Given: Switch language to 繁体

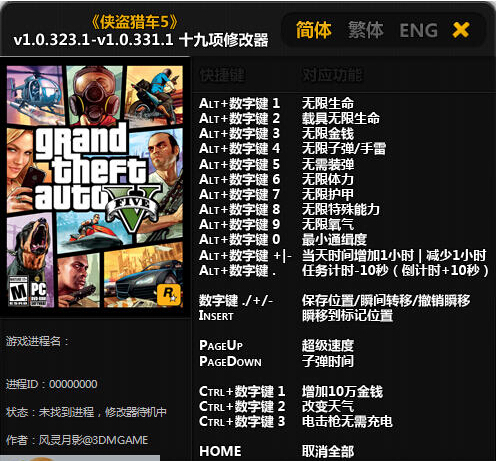Looking at the screenshot, I should pyautogui.click(x=366, y=30).
